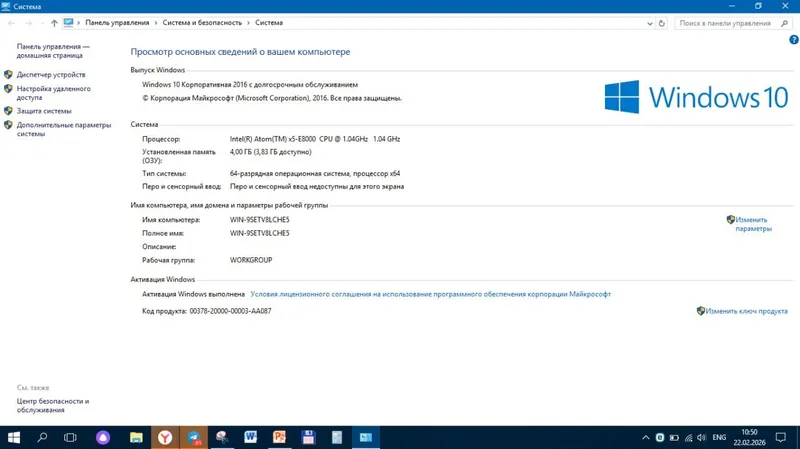Screen dimensions: 800x449
Task: Open remote access settings link
Action: [x=54, y=93]
